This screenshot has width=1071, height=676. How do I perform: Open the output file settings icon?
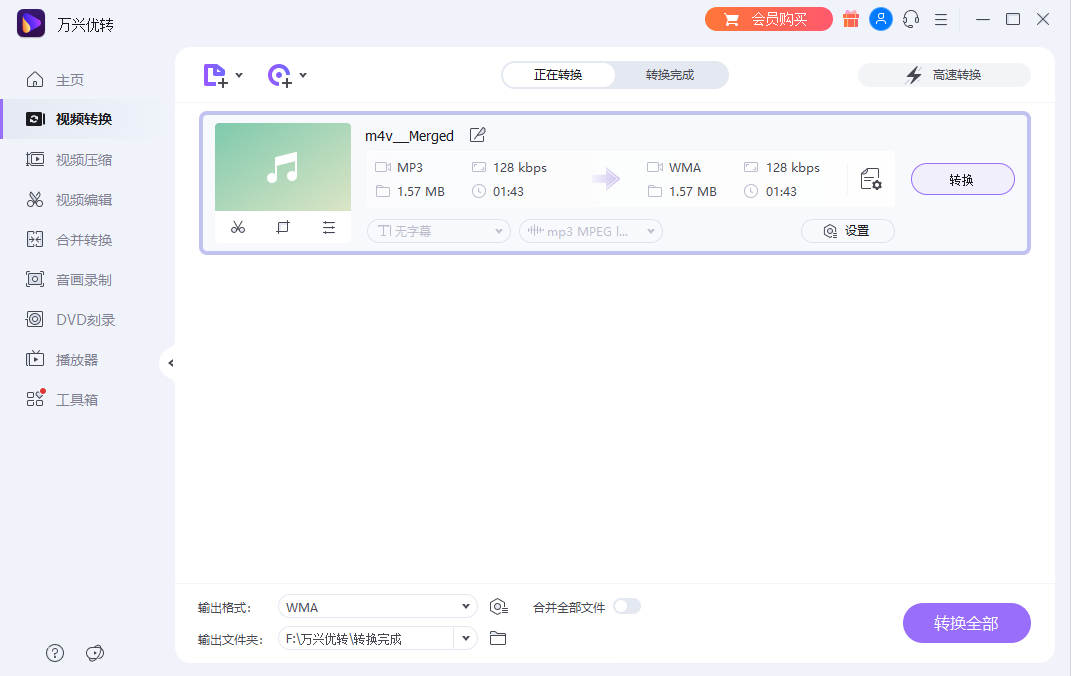click(871, 179)
